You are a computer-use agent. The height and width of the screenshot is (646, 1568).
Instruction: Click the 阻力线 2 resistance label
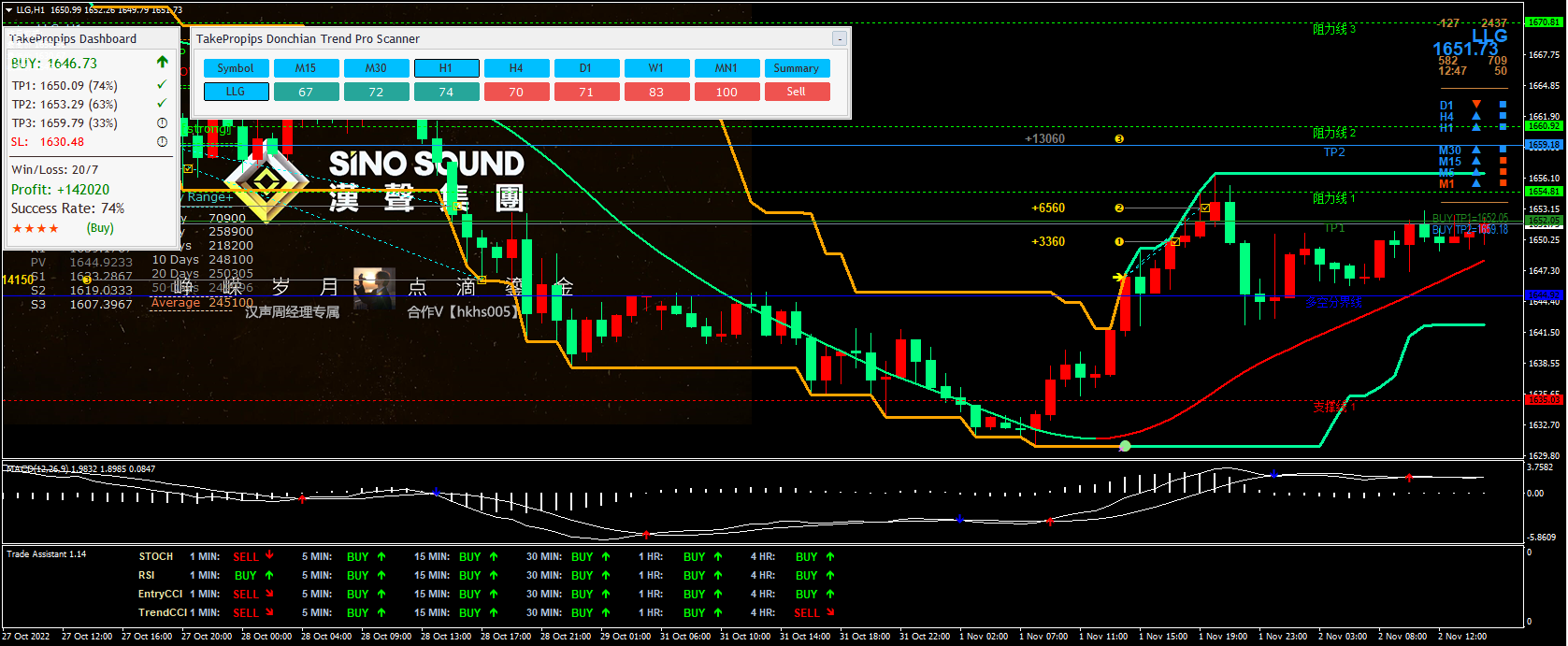pos(1334,133)
